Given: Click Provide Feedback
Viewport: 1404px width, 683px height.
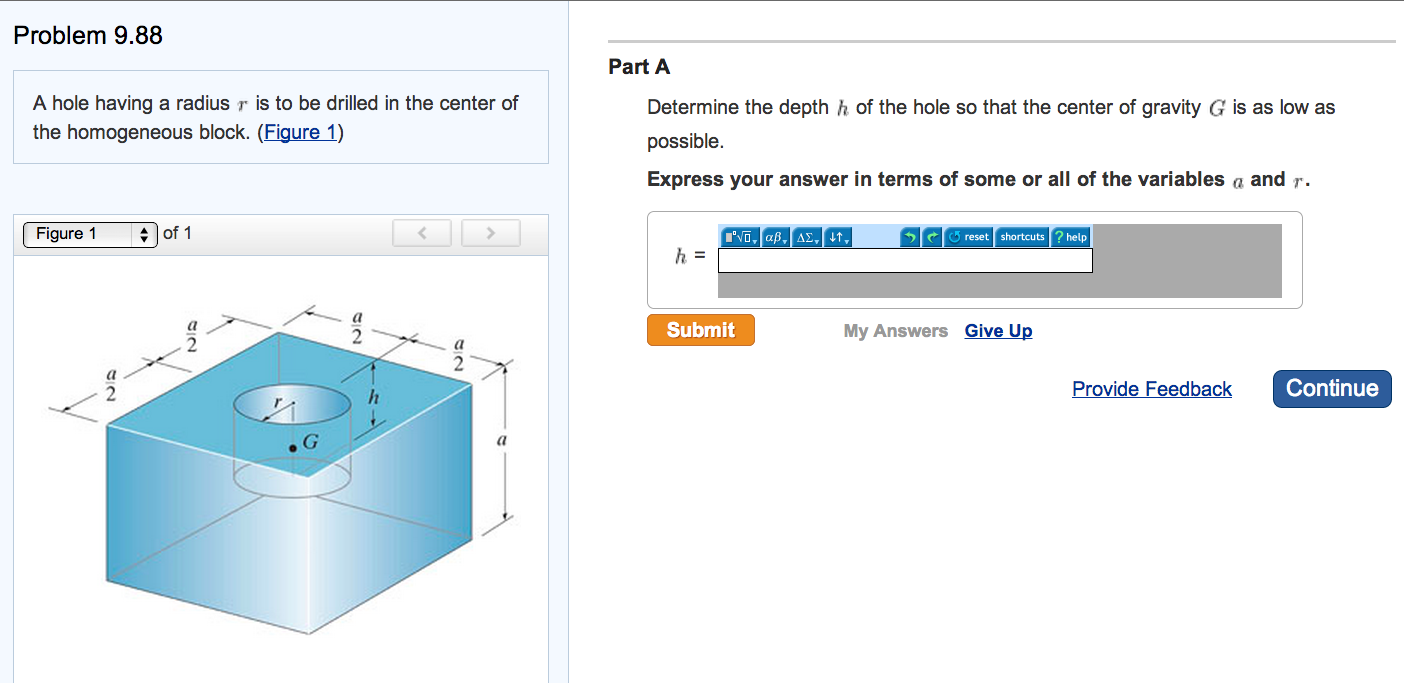Looking at the screenshot, I should click(x=1151, y=389).
